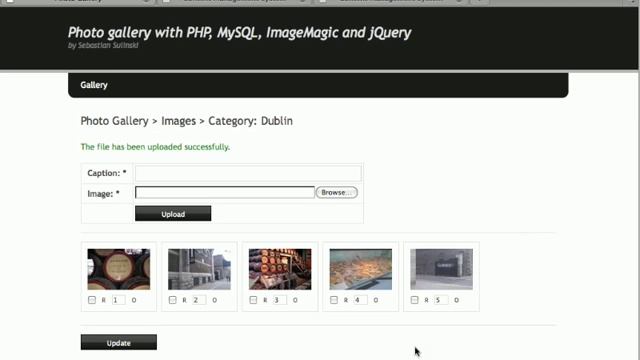Click the order field showing 1
Screen dimensions: 640x360
[x=118, y=300]
